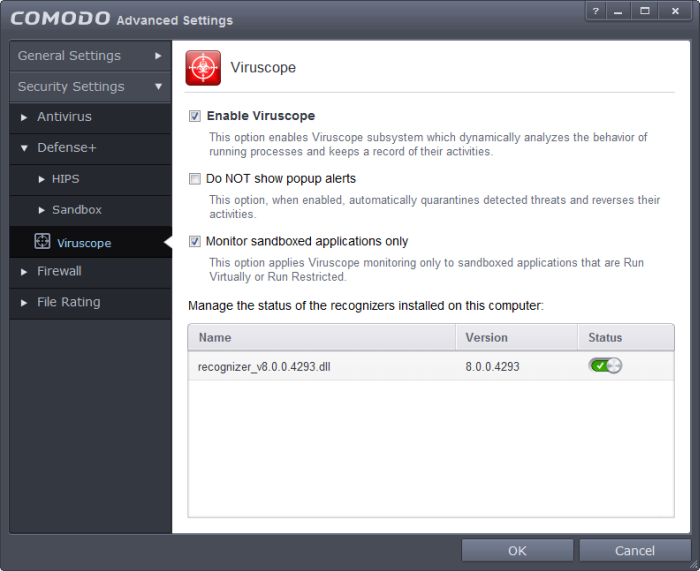Screen dimensions: 700x571
Task: Uncheck the Enable Viruscope checkbox
Action: click(195, 116)
